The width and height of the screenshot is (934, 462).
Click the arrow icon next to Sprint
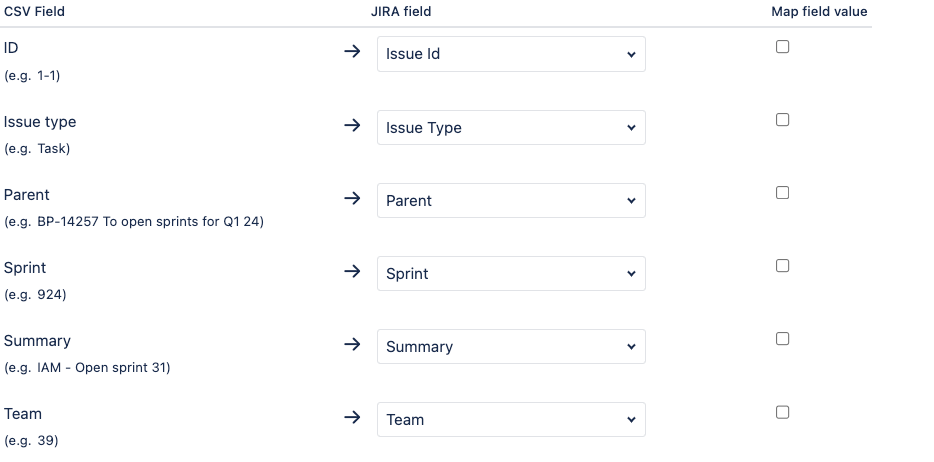[351, 272]
